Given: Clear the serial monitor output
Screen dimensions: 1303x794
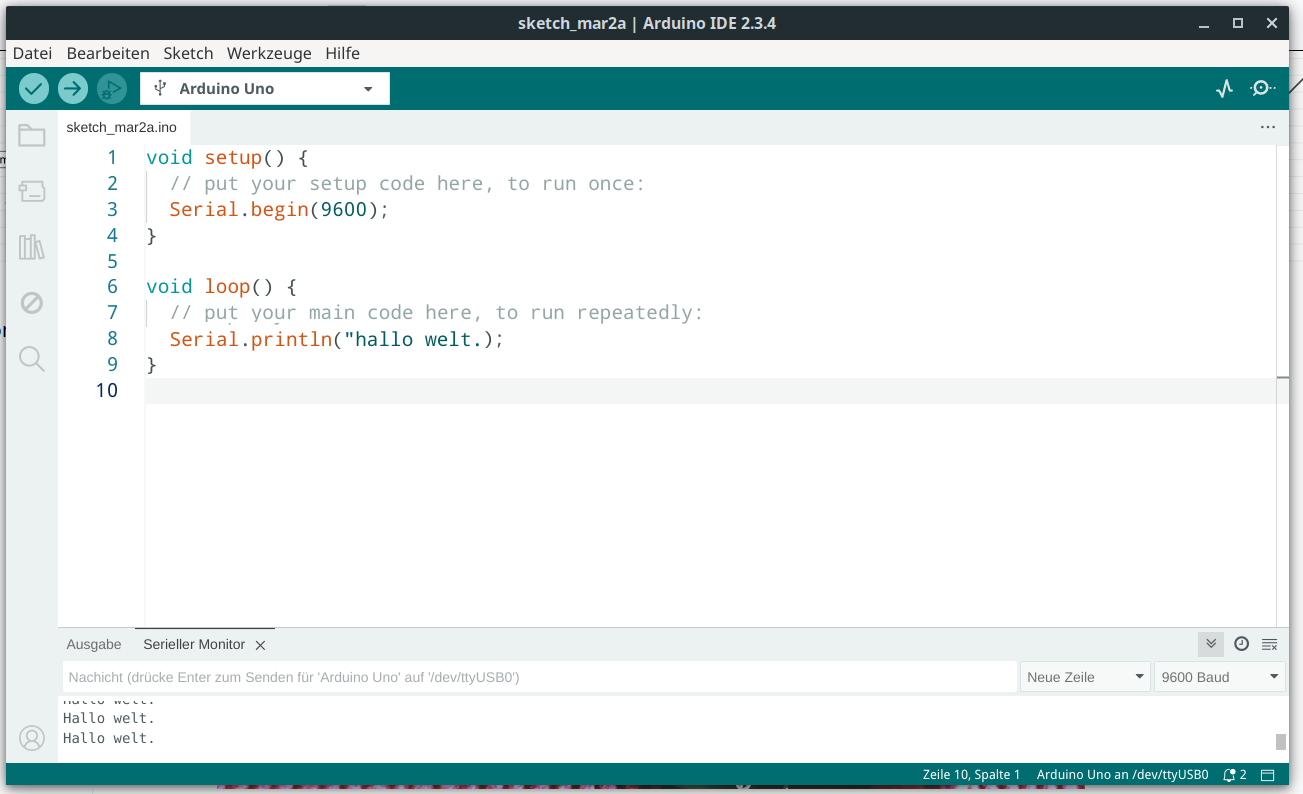Looking at the screenshot, I should click(1270, 644).
